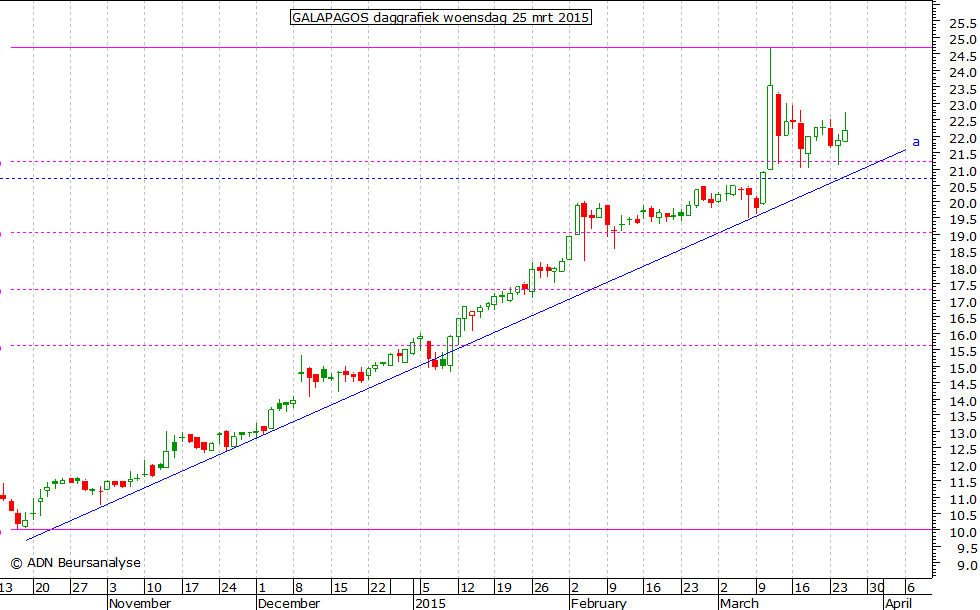
Task: Select the November month label
Action: [139, 603]
